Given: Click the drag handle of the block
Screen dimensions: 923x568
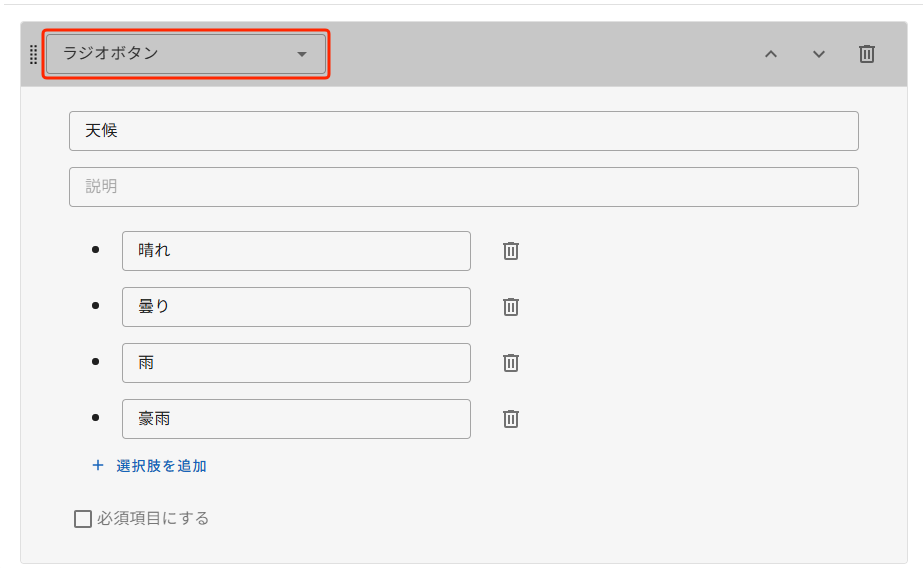Looking at the screenshot, I should pos(34,54).
